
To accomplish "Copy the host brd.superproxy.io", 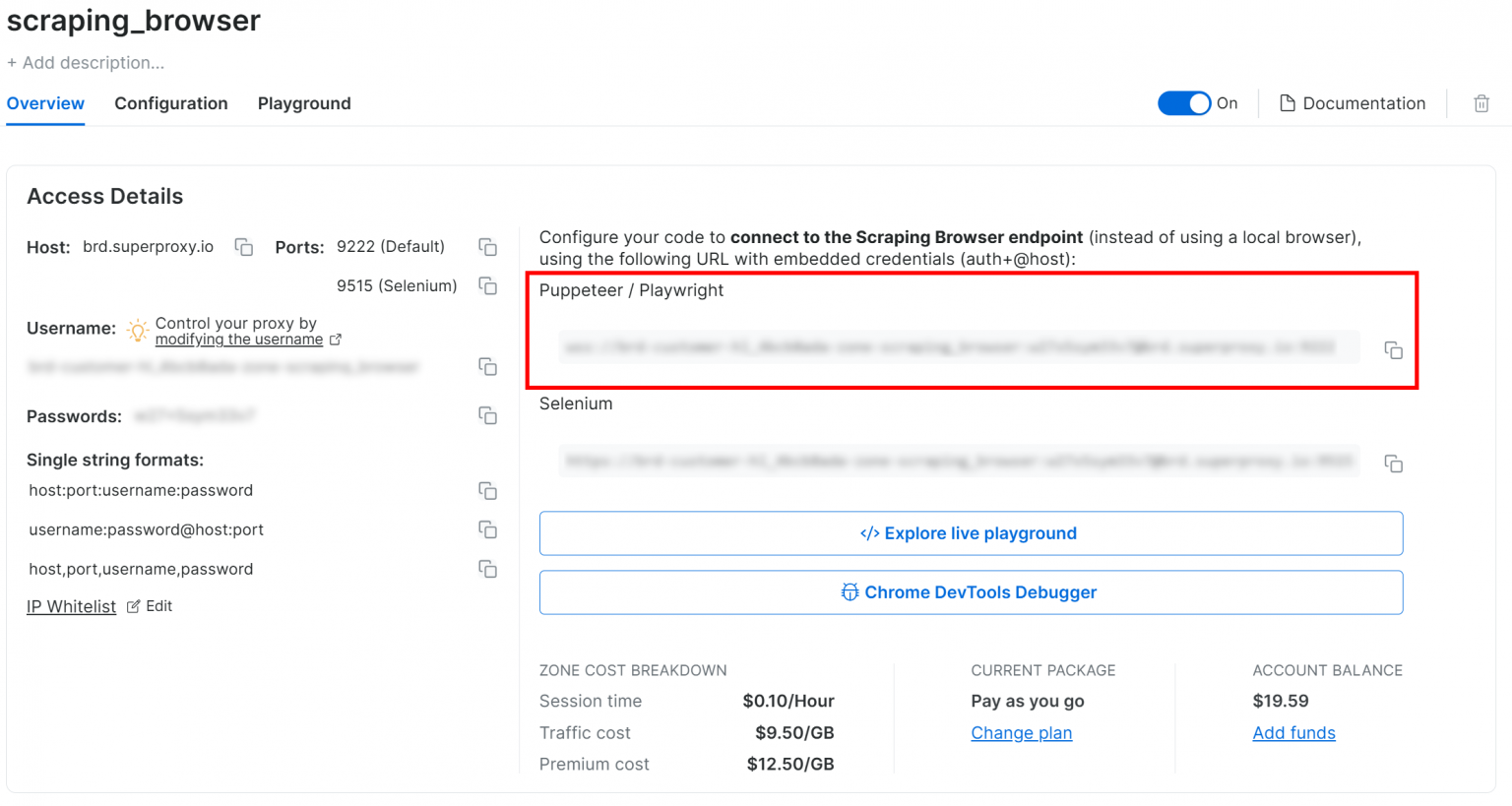I will tap(243, 247).
